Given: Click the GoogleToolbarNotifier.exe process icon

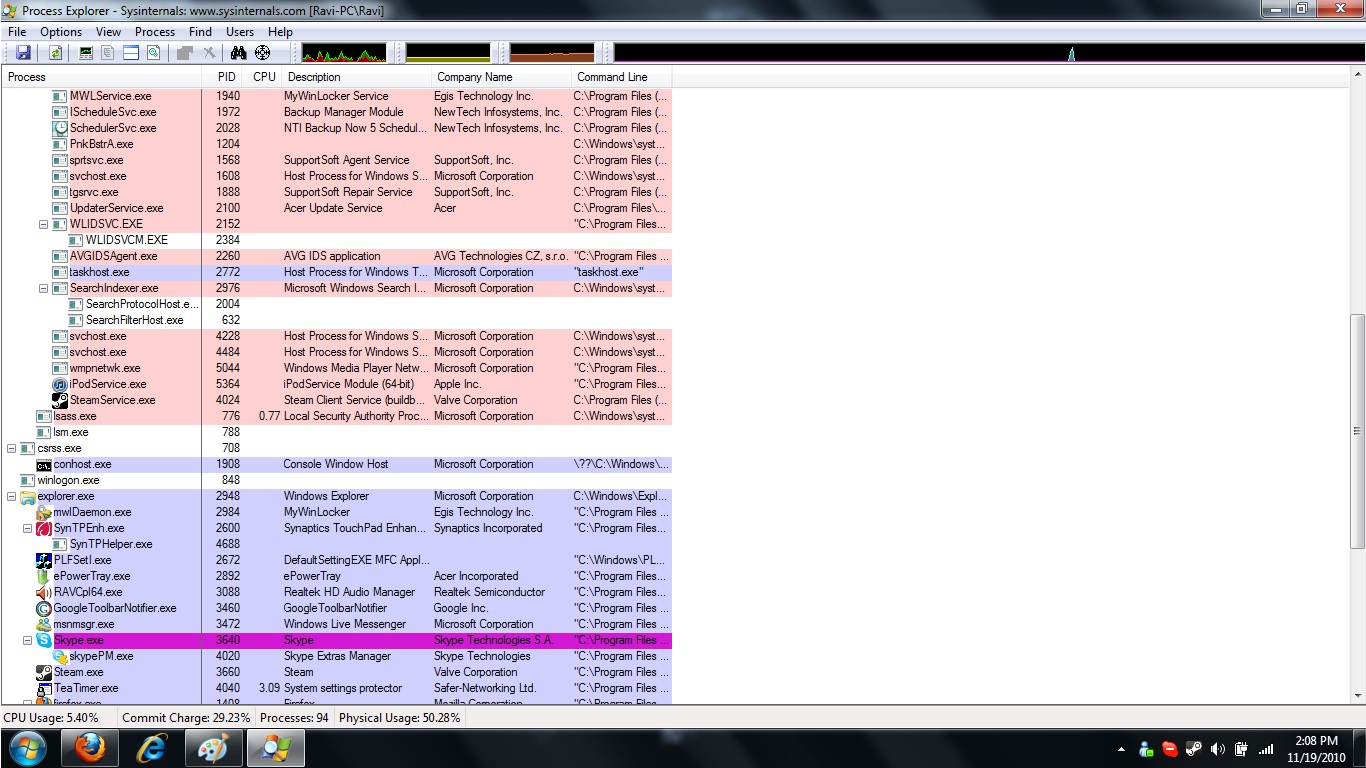Looking at the screenshot, I should click(x=44, y=608).
